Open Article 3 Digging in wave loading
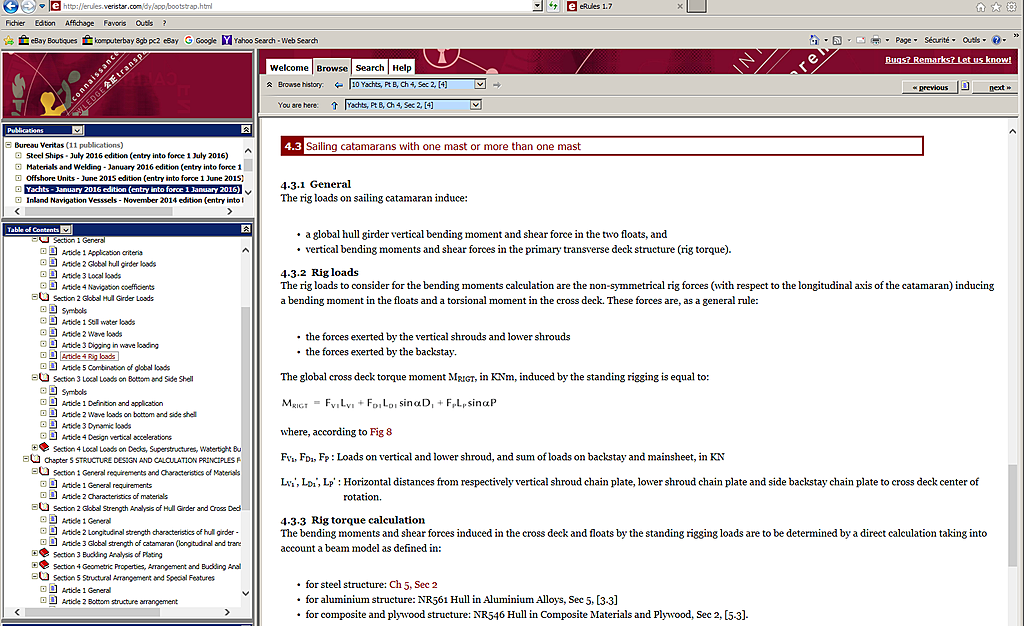The height and width of the screenshot is (626, 1024). 110,345
